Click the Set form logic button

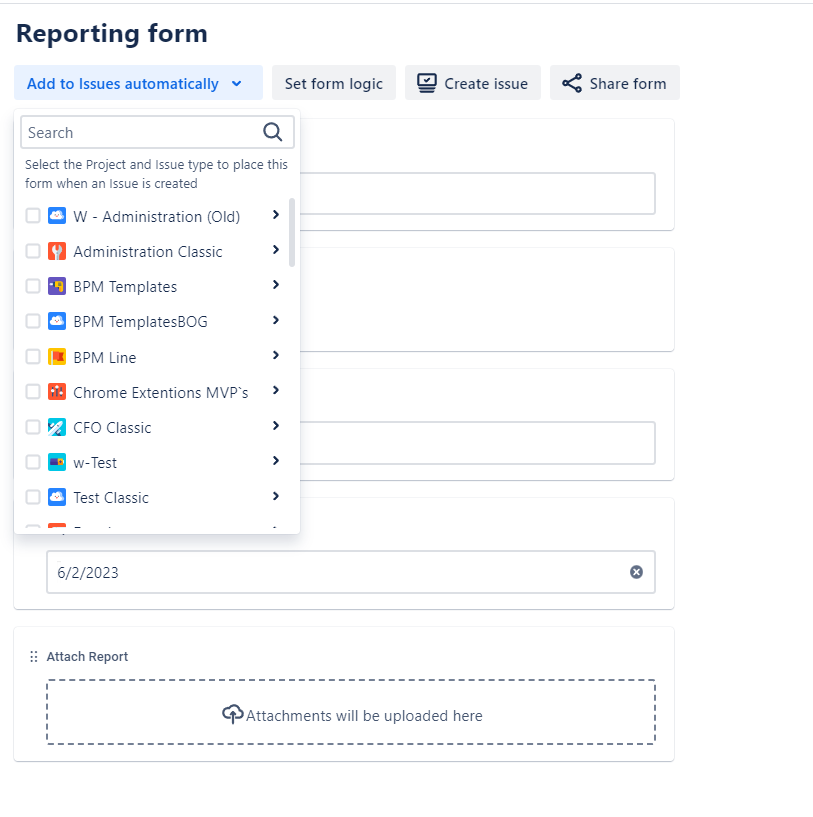(333, 82)
